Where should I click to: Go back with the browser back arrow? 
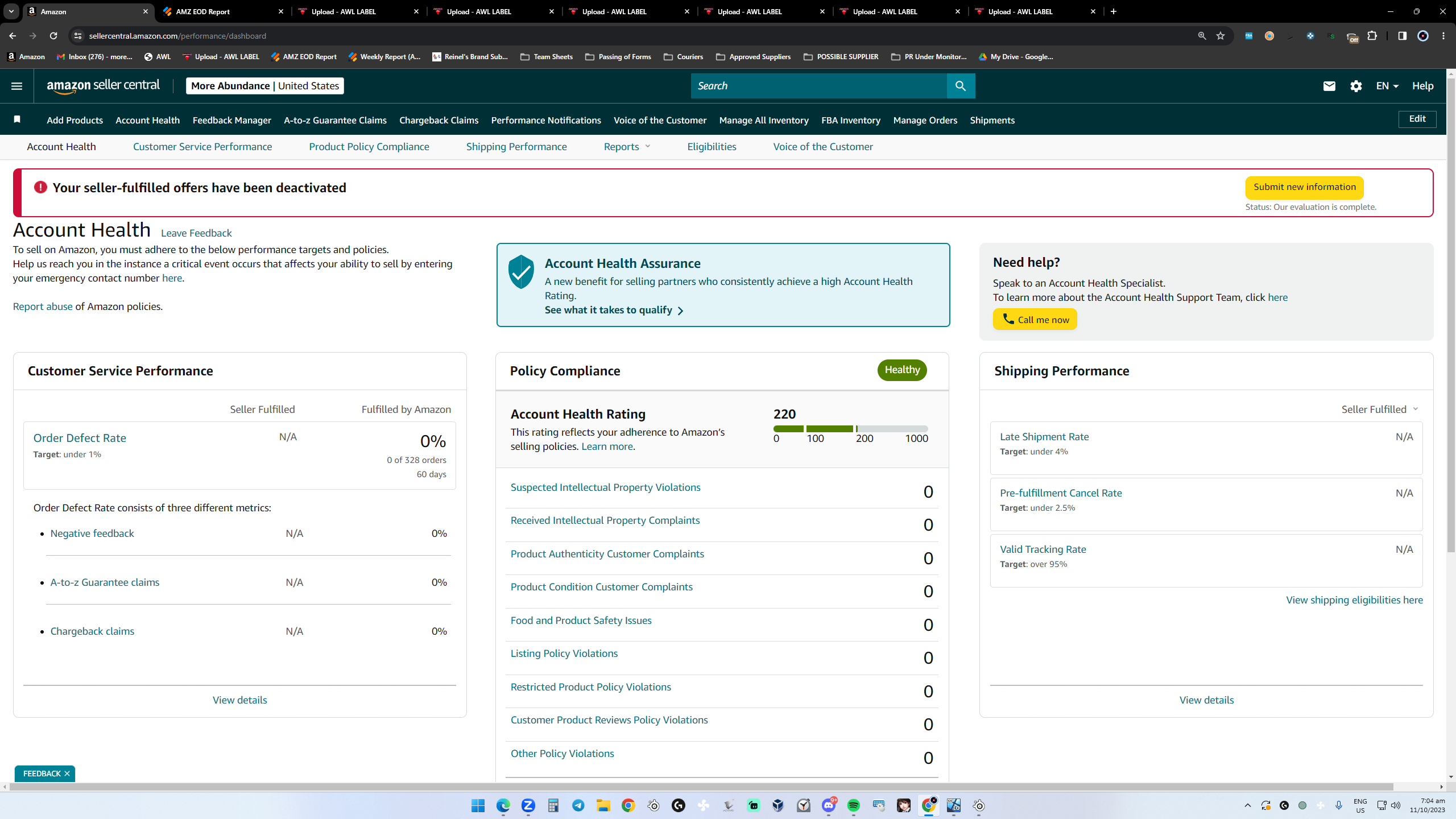[13, 36]
